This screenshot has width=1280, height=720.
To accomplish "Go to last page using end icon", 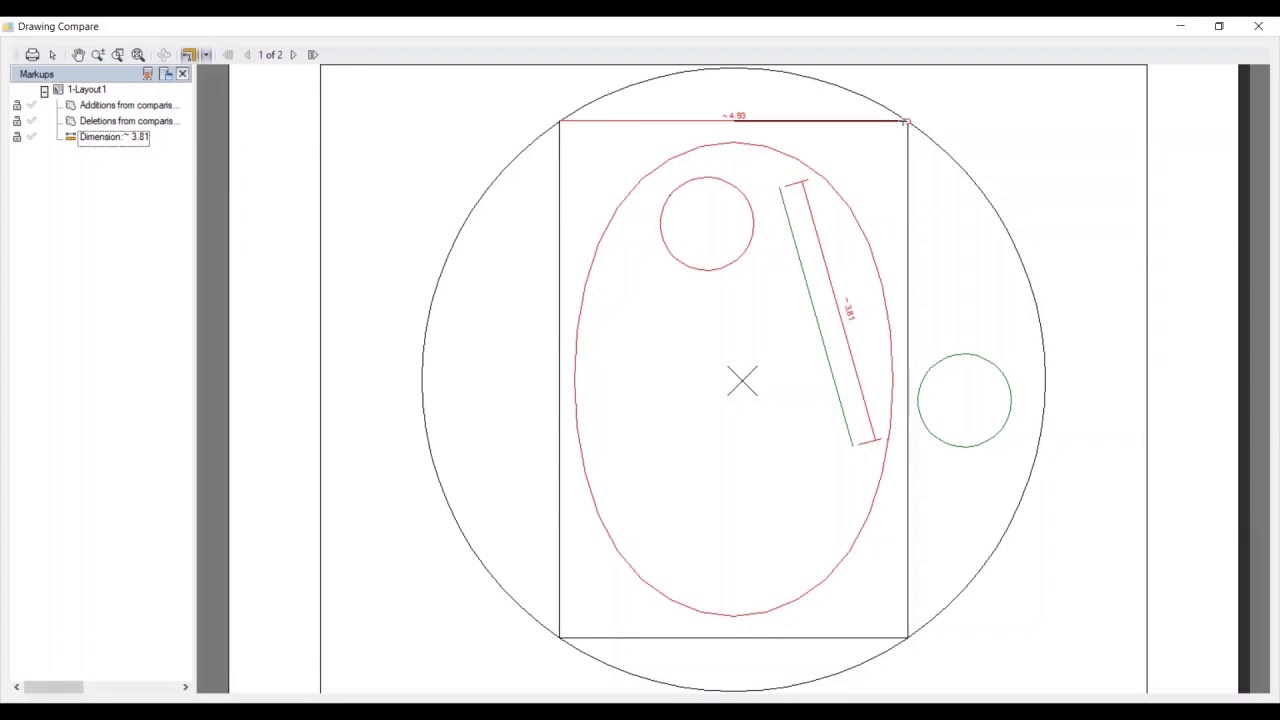I will [313, 55].
